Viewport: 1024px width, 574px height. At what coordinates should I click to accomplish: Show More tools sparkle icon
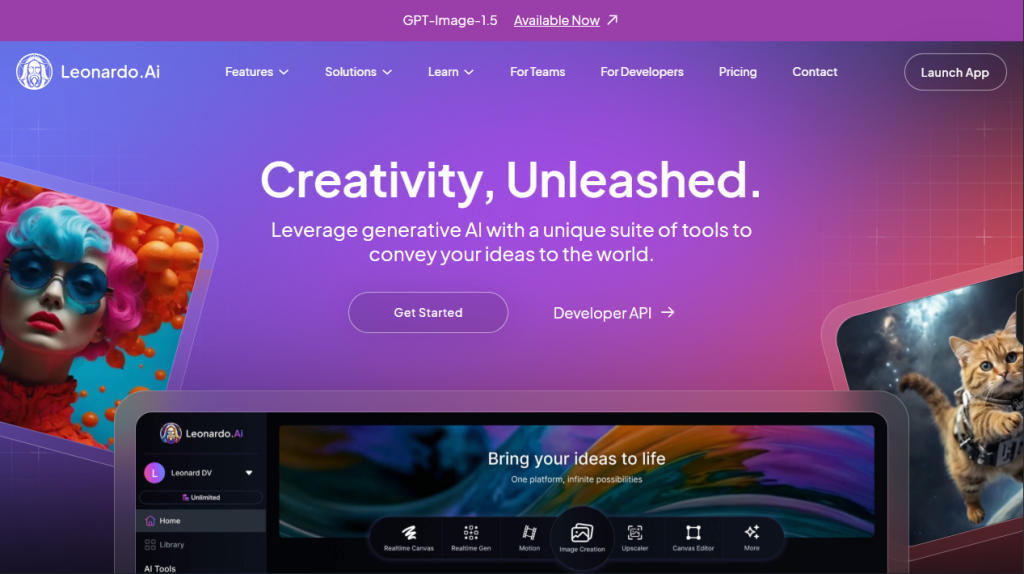(752, 532)
